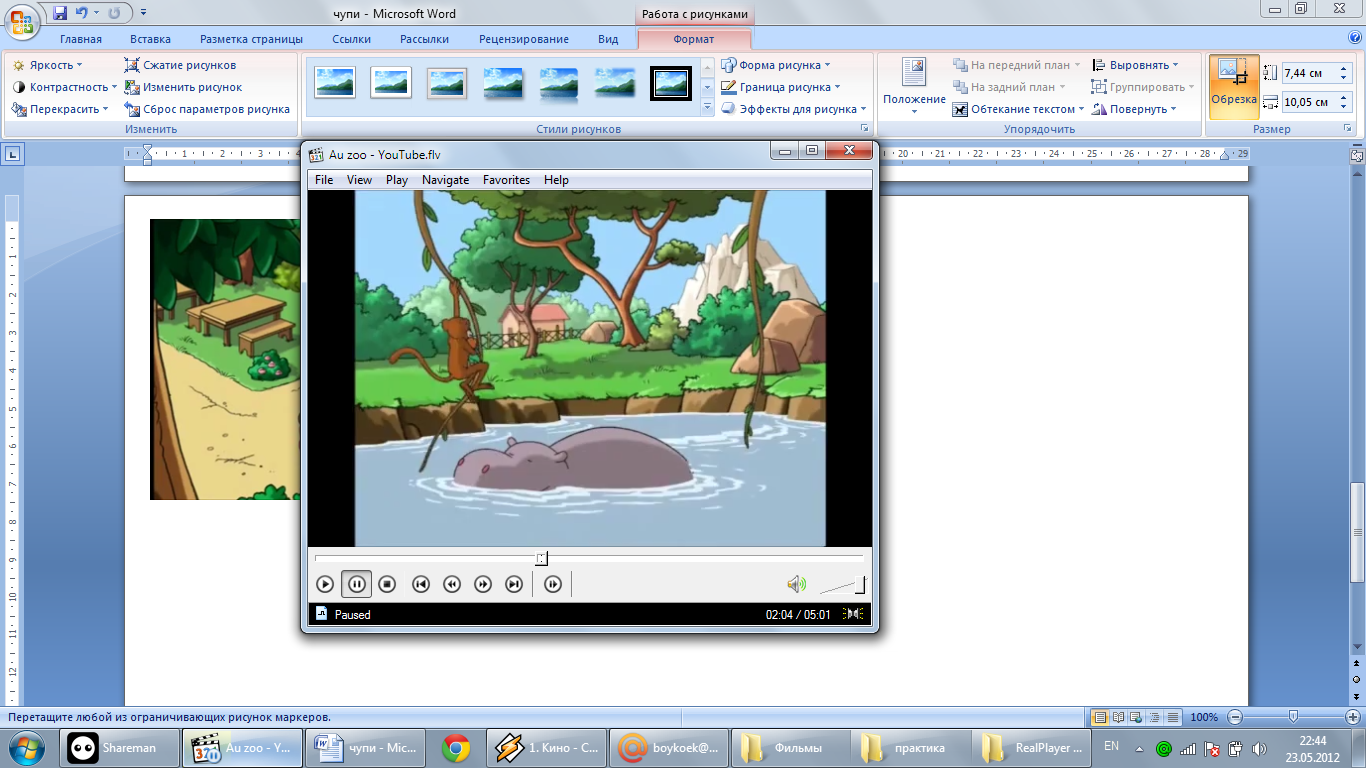Stop the Au zoo video playback

coord(388,584)
